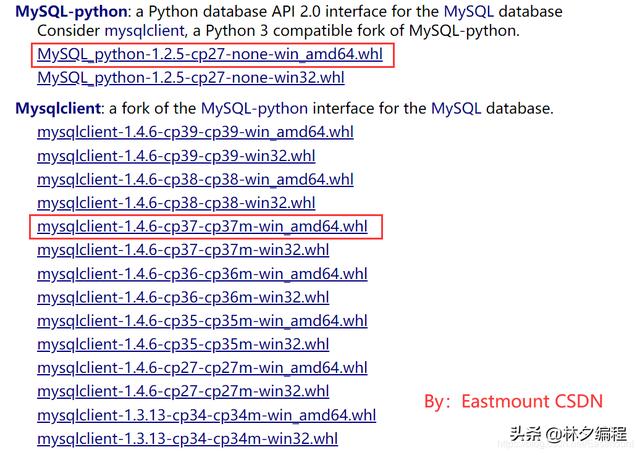This screenshot has height=455, width=640.
Task: Download MySQL_python-1.2.5-cp27-none-win_amd64.whl
Action: [210, 54]
